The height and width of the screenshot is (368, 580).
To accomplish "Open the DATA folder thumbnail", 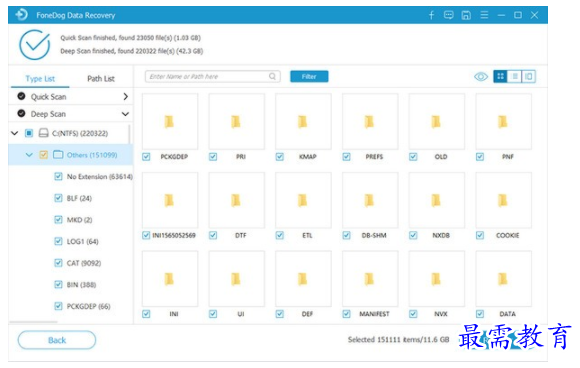I will 503,279.
